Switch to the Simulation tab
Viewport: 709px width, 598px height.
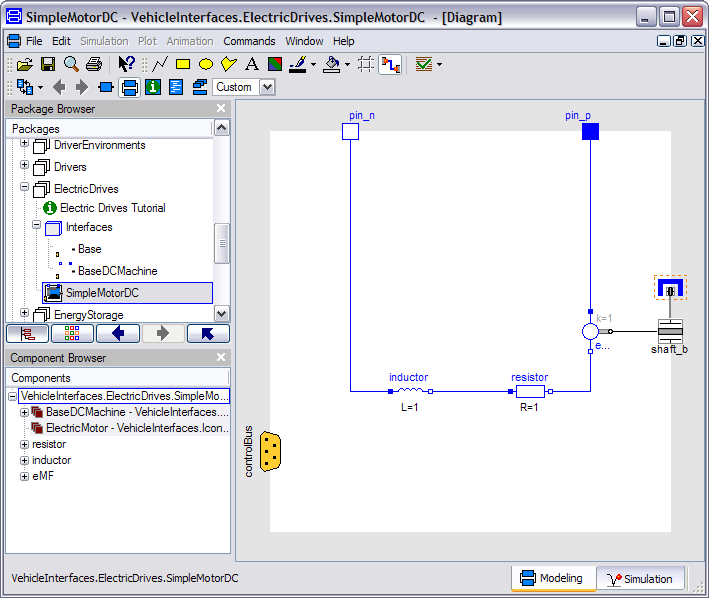(640, 579)
